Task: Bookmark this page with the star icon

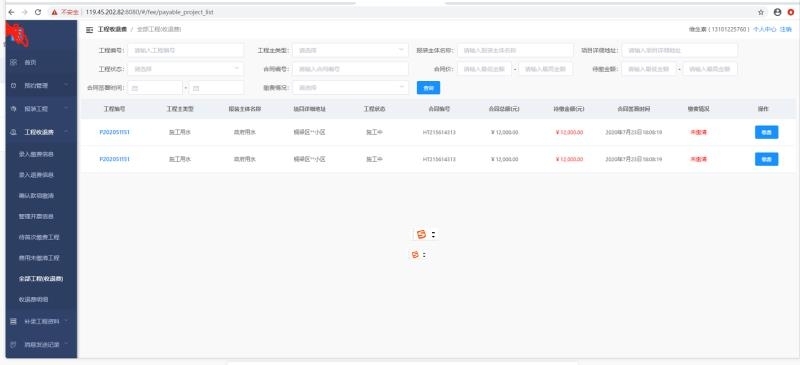Action: point(761,12)
